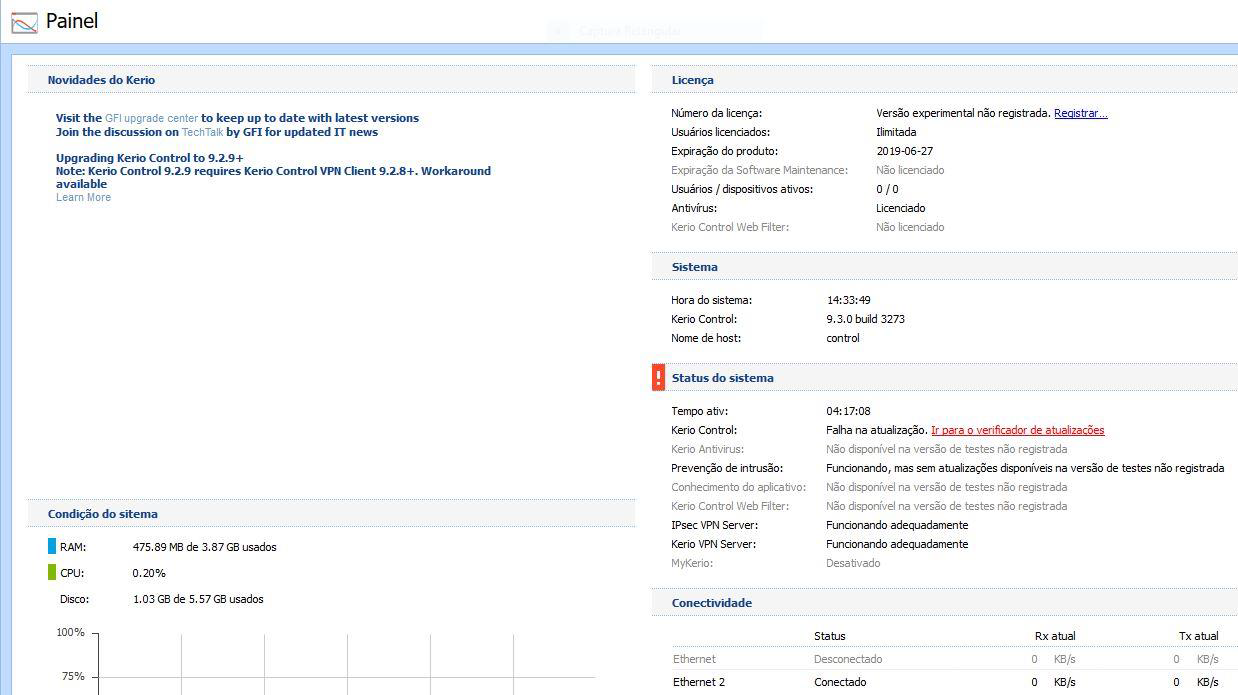Click the Tx atual column header

click(x=1199, y=636)
